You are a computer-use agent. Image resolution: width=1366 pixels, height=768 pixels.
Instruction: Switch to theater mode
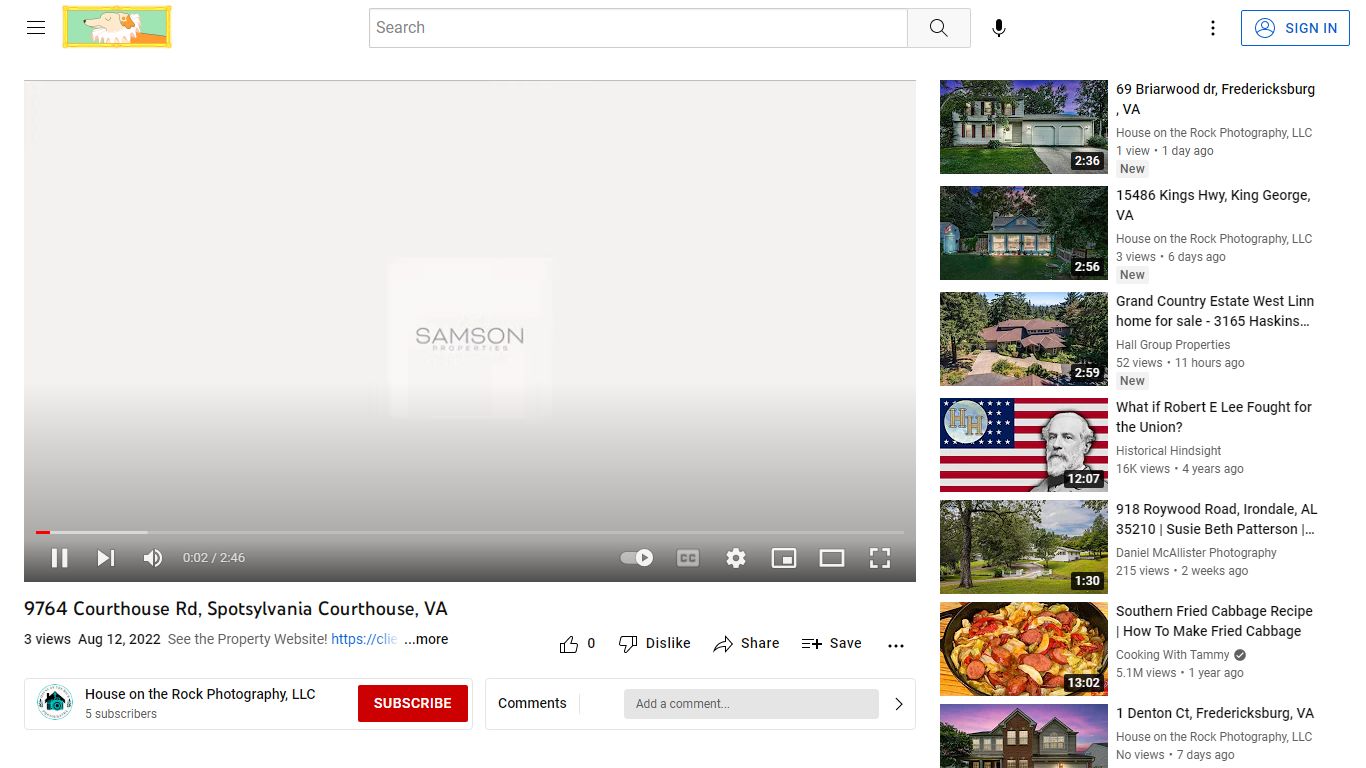click(x=832, y=558)
